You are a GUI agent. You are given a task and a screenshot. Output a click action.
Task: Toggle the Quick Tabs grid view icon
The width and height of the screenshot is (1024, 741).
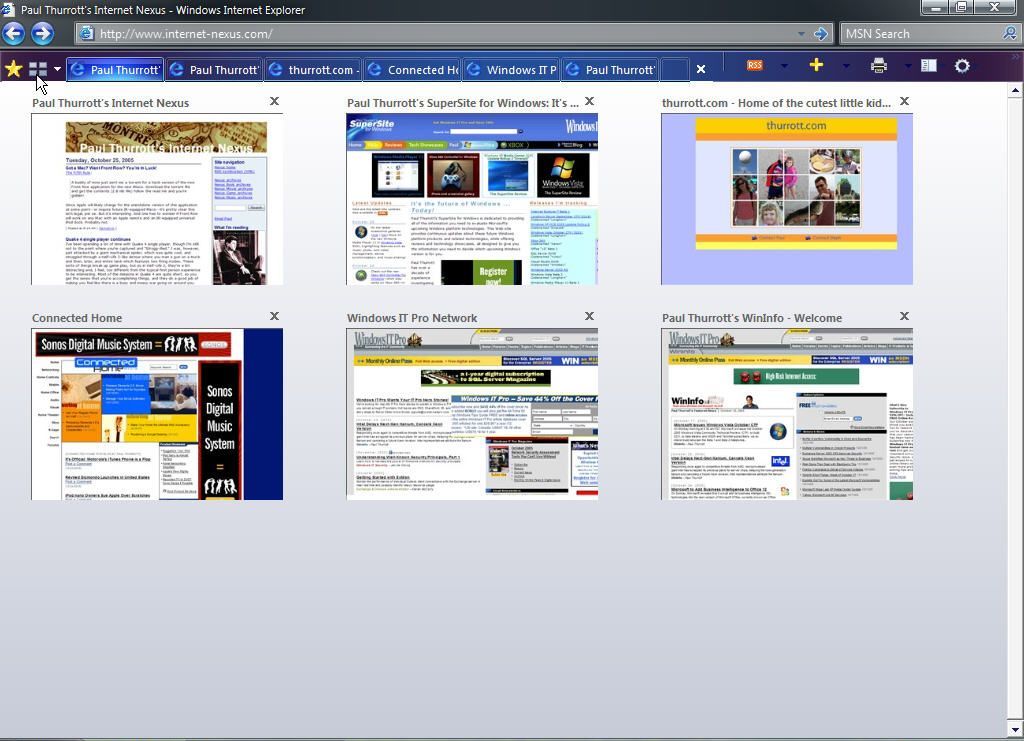coord(38,69)
